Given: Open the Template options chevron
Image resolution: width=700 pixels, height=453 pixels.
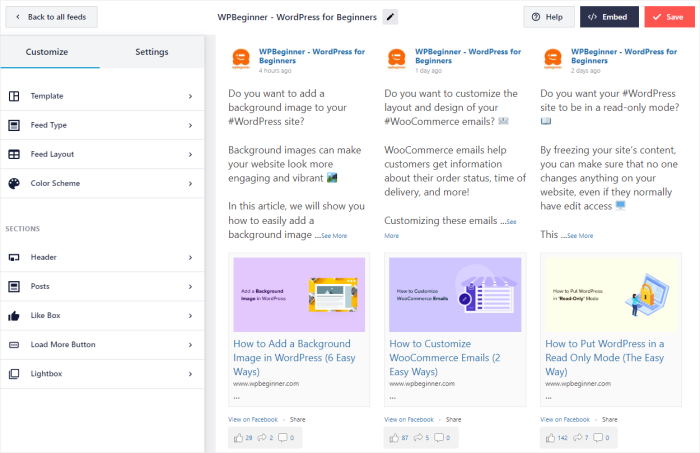Looking at the screenshot, I should pos(190,96).
